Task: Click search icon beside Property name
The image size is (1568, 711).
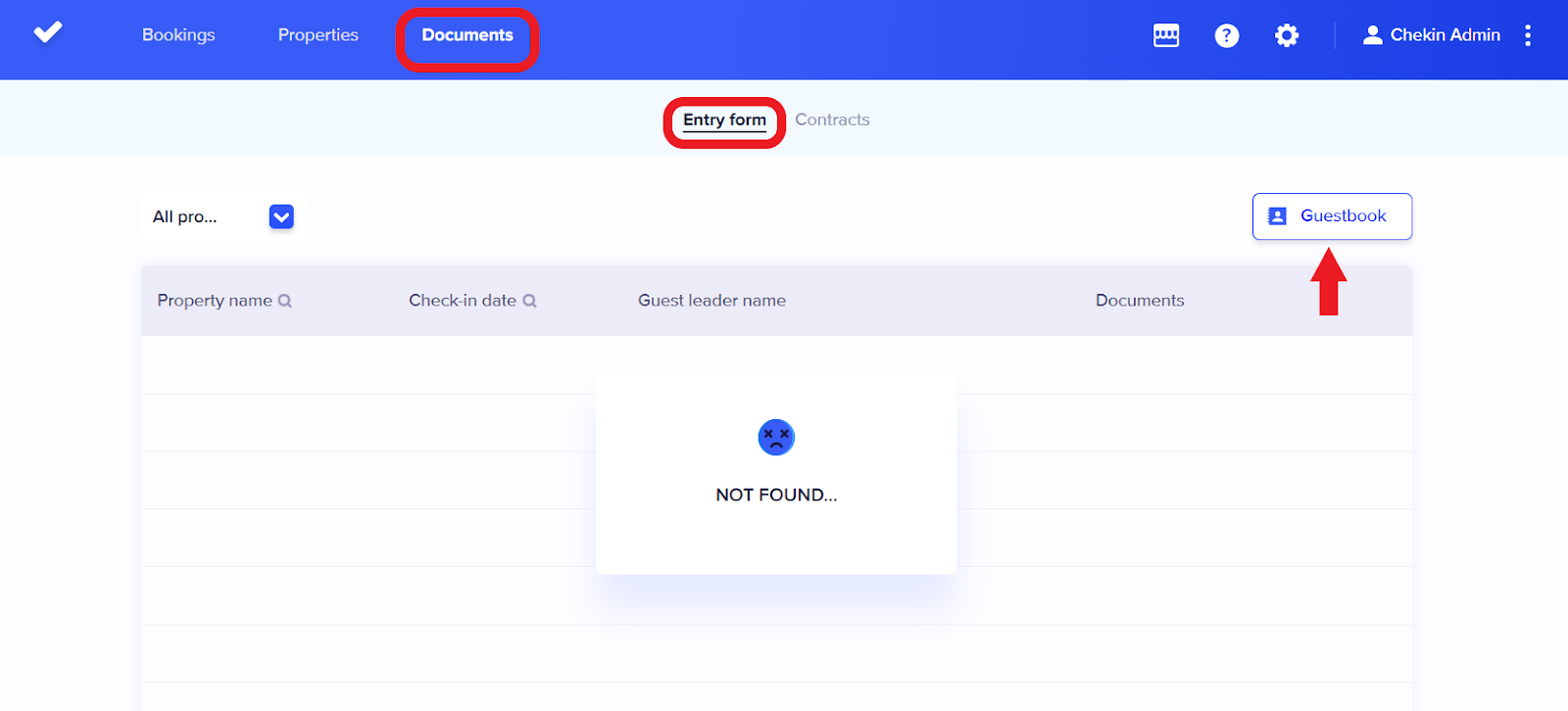Action: (x=285, y=302)
